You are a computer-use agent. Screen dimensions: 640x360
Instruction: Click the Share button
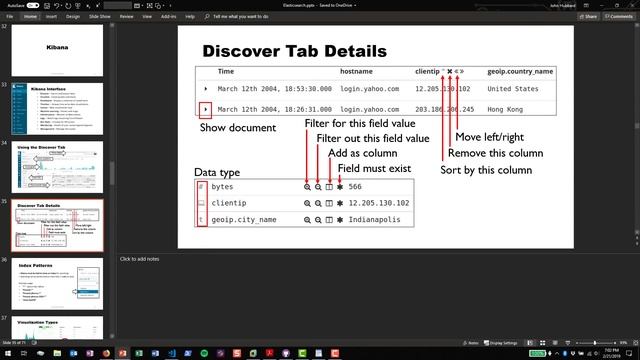(x=588, y=17)
